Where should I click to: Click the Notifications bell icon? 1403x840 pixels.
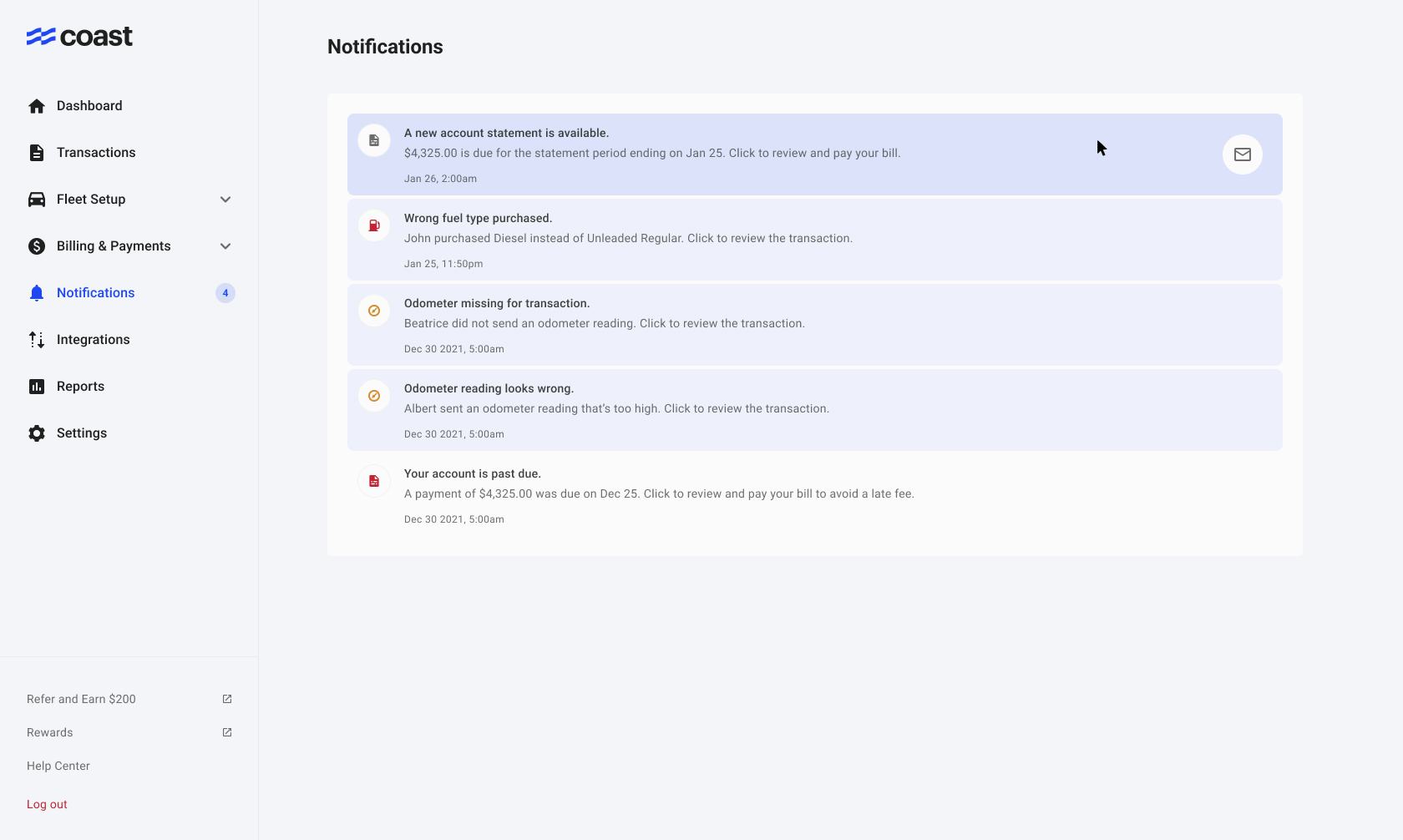click(x=37, y=292)
